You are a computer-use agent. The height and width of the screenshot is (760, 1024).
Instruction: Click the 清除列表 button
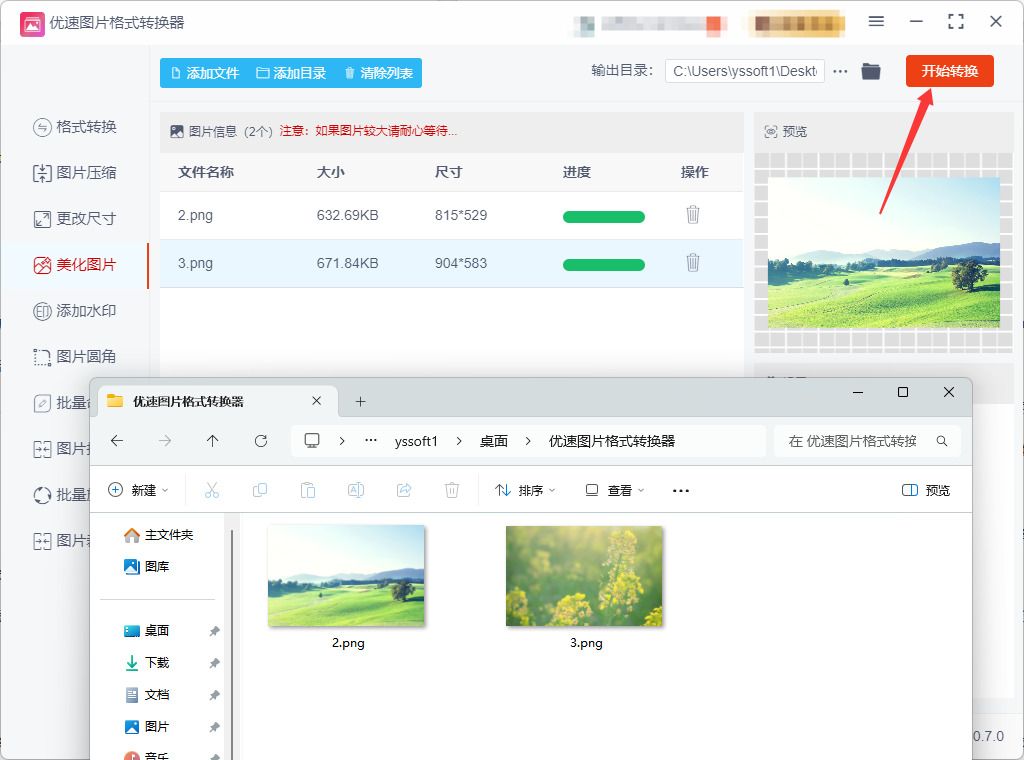click(x=378, y=73)
